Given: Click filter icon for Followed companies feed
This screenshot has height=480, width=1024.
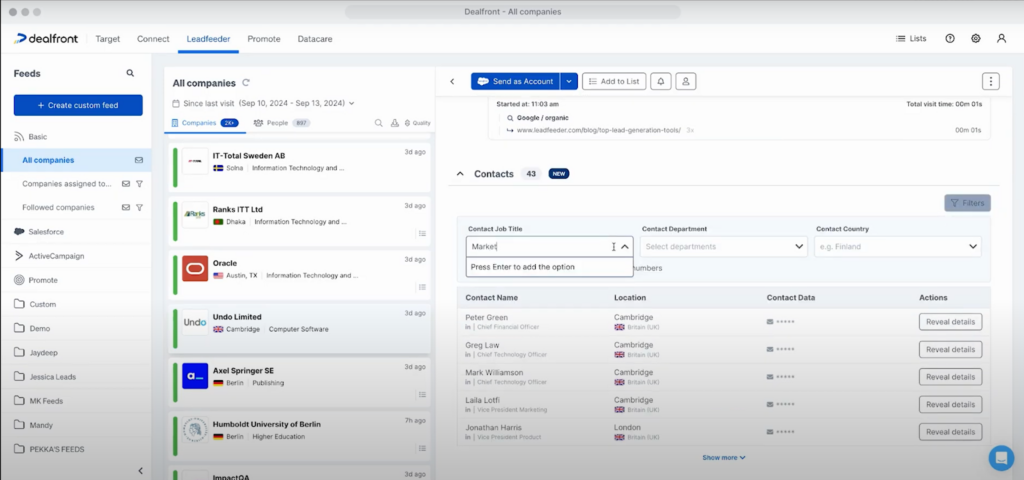Looking at the screenshot, I should 139,208.
